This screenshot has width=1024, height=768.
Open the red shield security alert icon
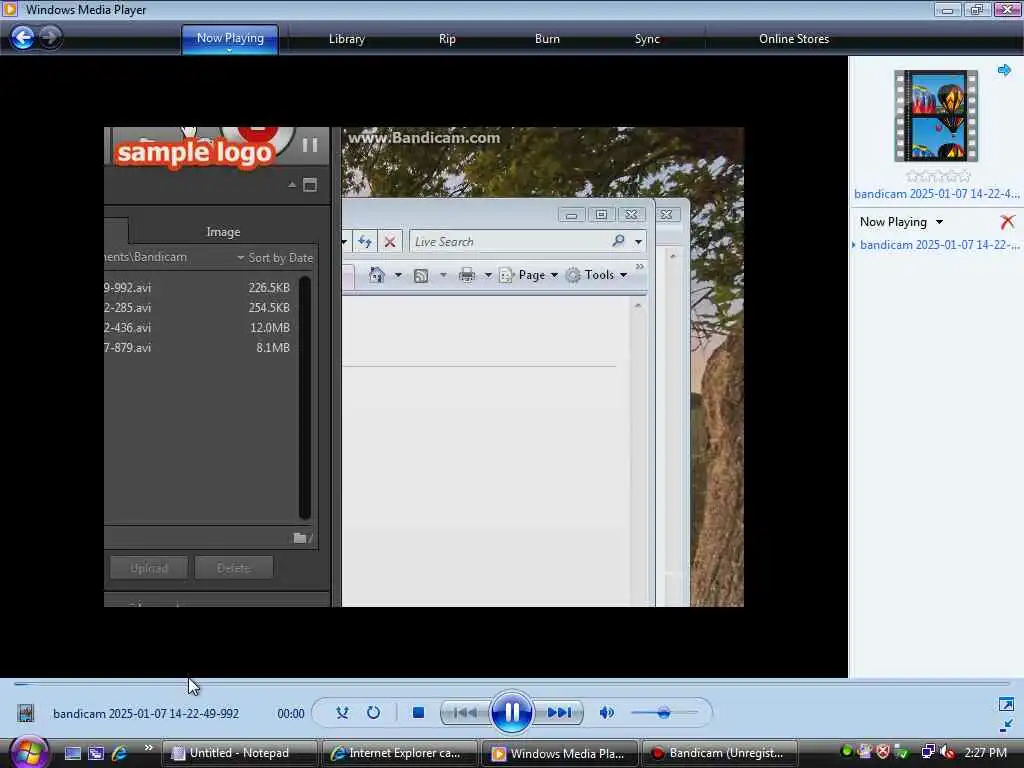(x=883, y=752)
